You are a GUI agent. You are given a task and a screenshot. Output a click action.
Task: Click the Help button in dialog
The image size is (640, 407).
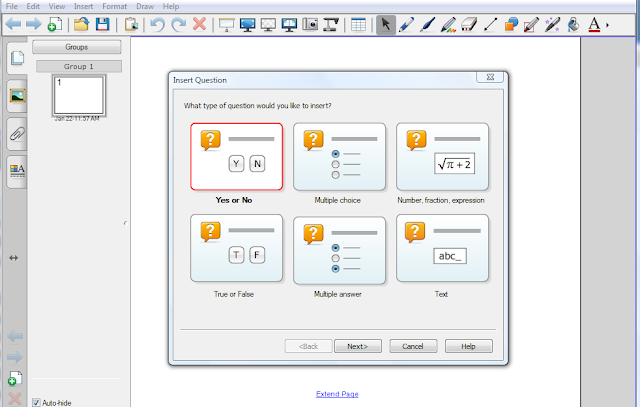tap(469, 346)
